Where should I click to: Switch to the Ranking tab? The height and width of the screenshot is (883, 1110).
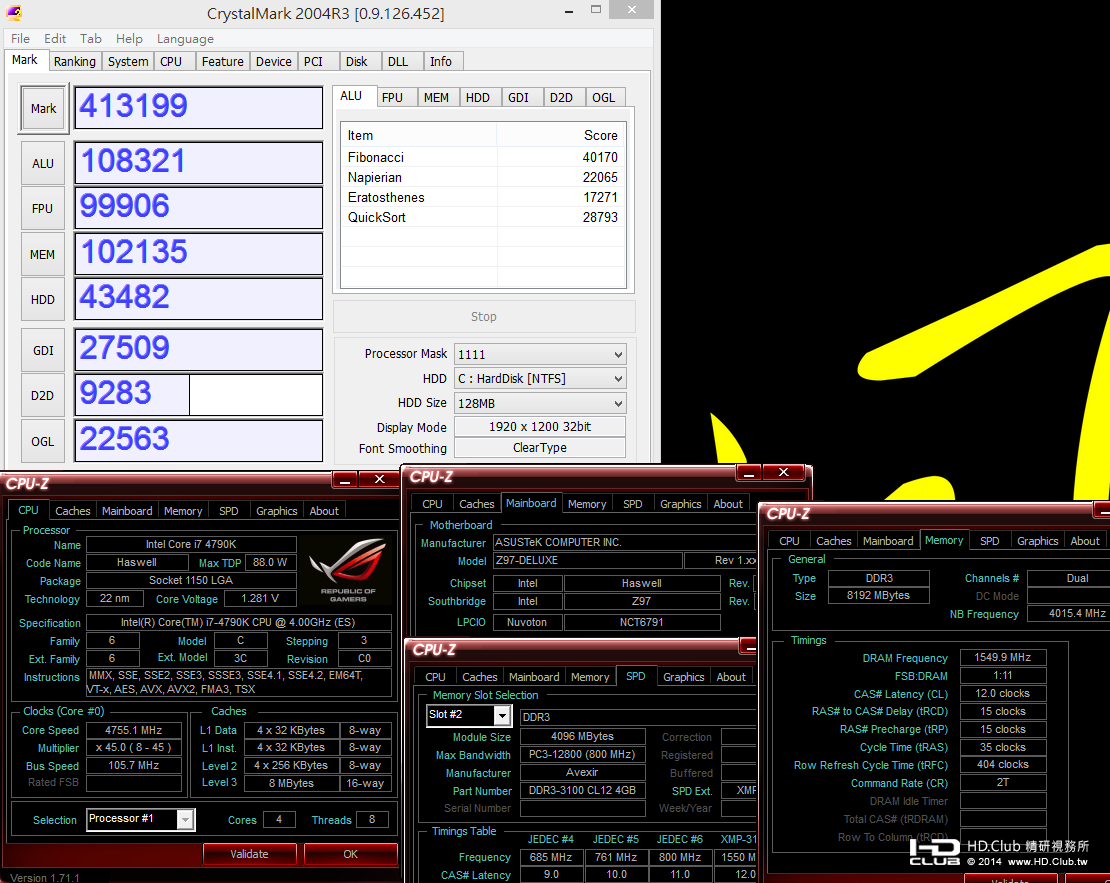(x=74, y=62)
